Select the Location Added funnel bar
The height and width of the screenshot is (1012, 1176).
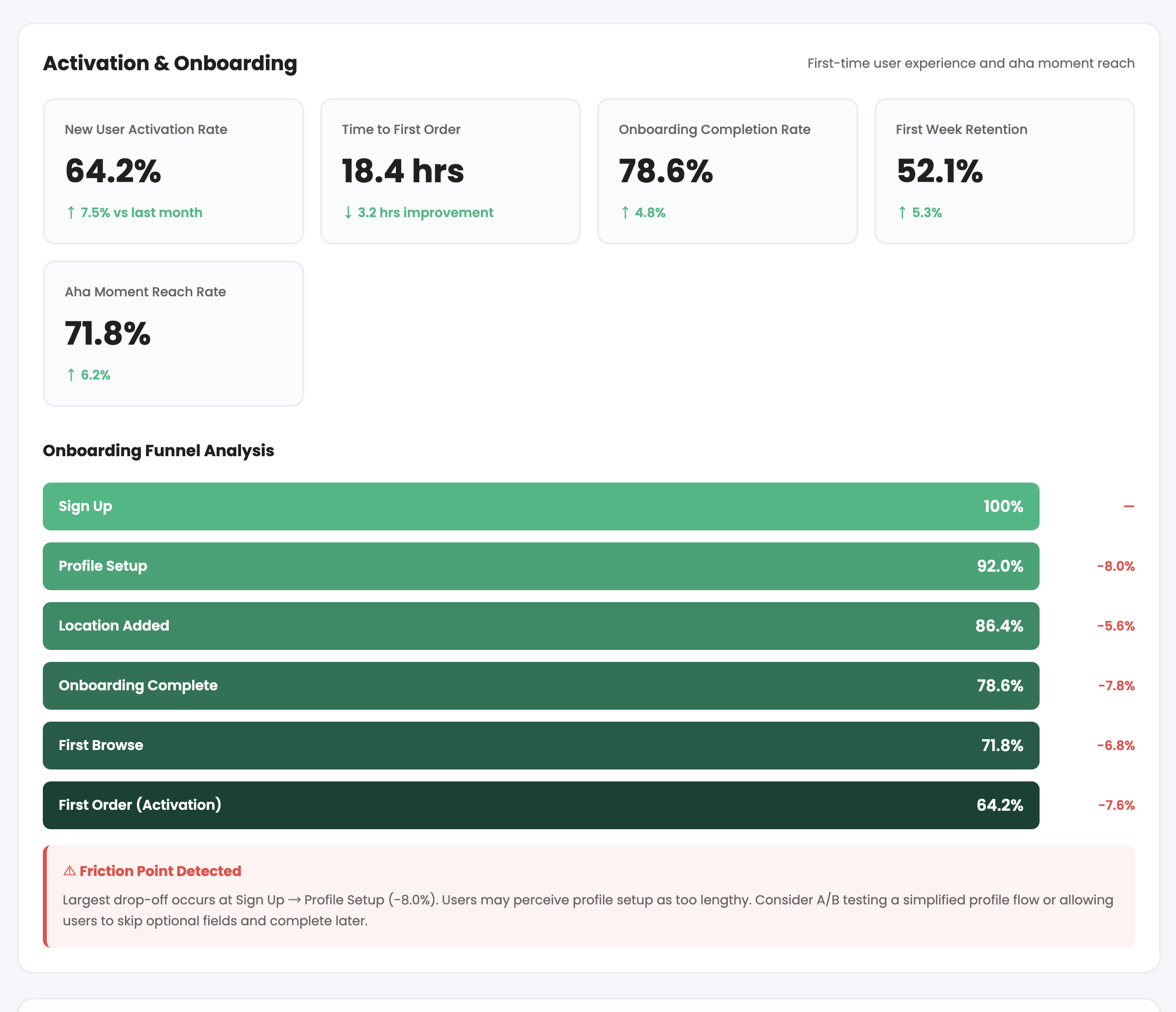click(x=540, y=626)
